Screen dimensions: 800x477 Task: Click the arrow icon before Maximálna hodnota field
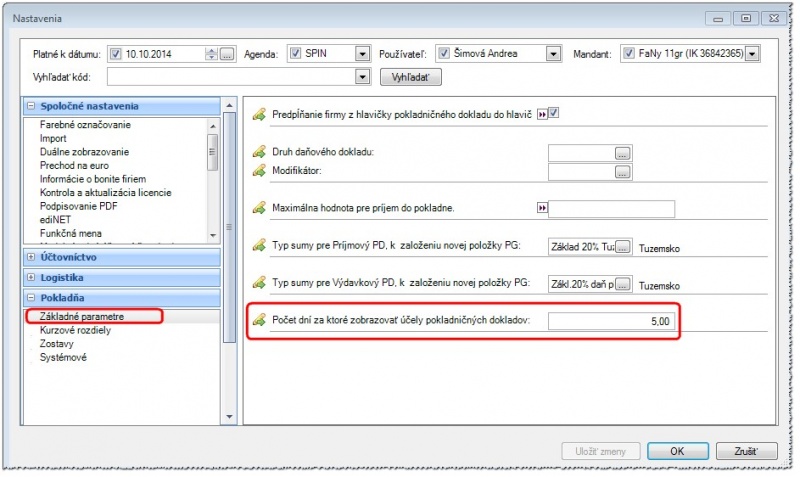click(x=542, y=208)
